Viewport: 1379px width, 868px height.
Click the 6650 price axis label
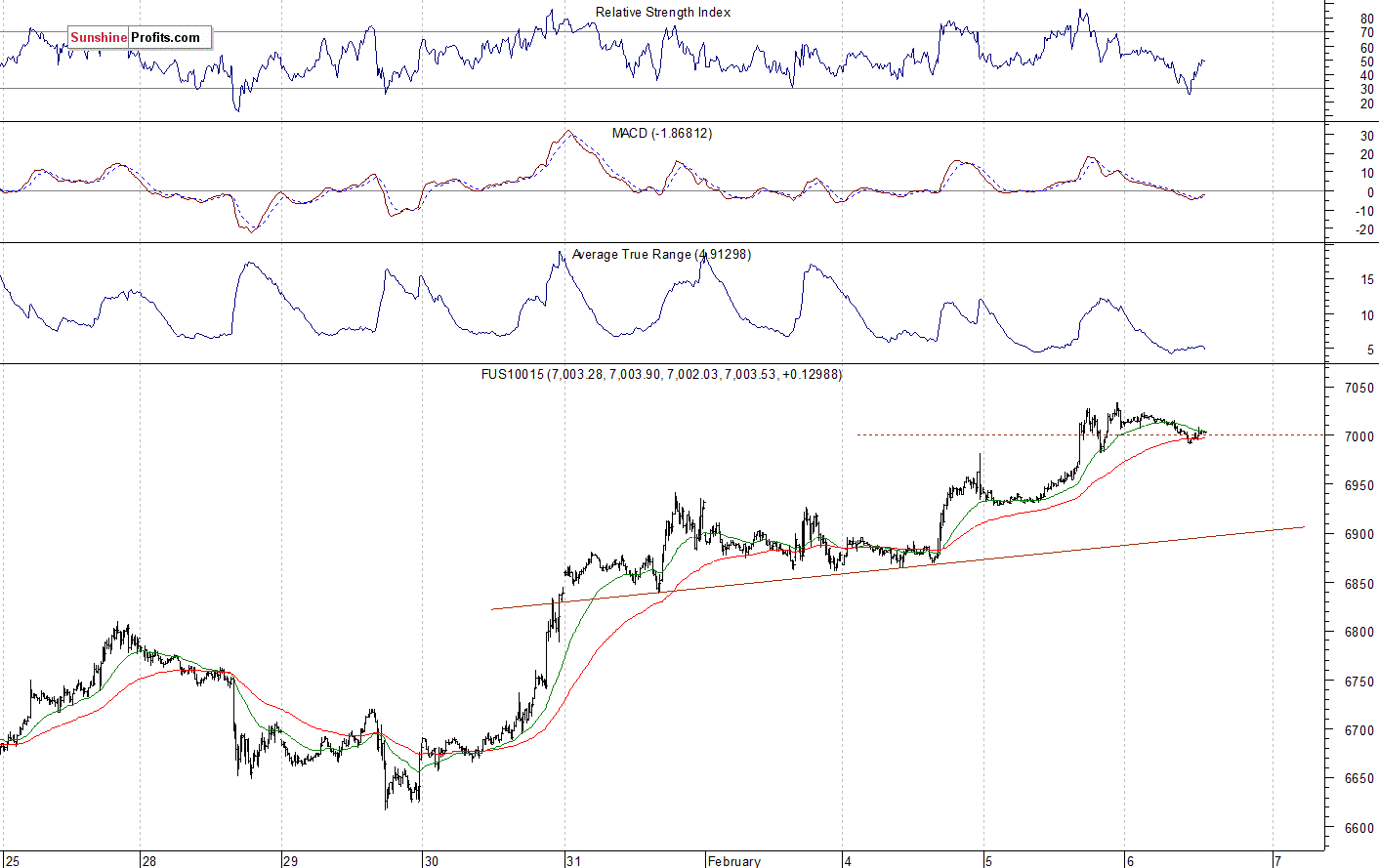1358,779
